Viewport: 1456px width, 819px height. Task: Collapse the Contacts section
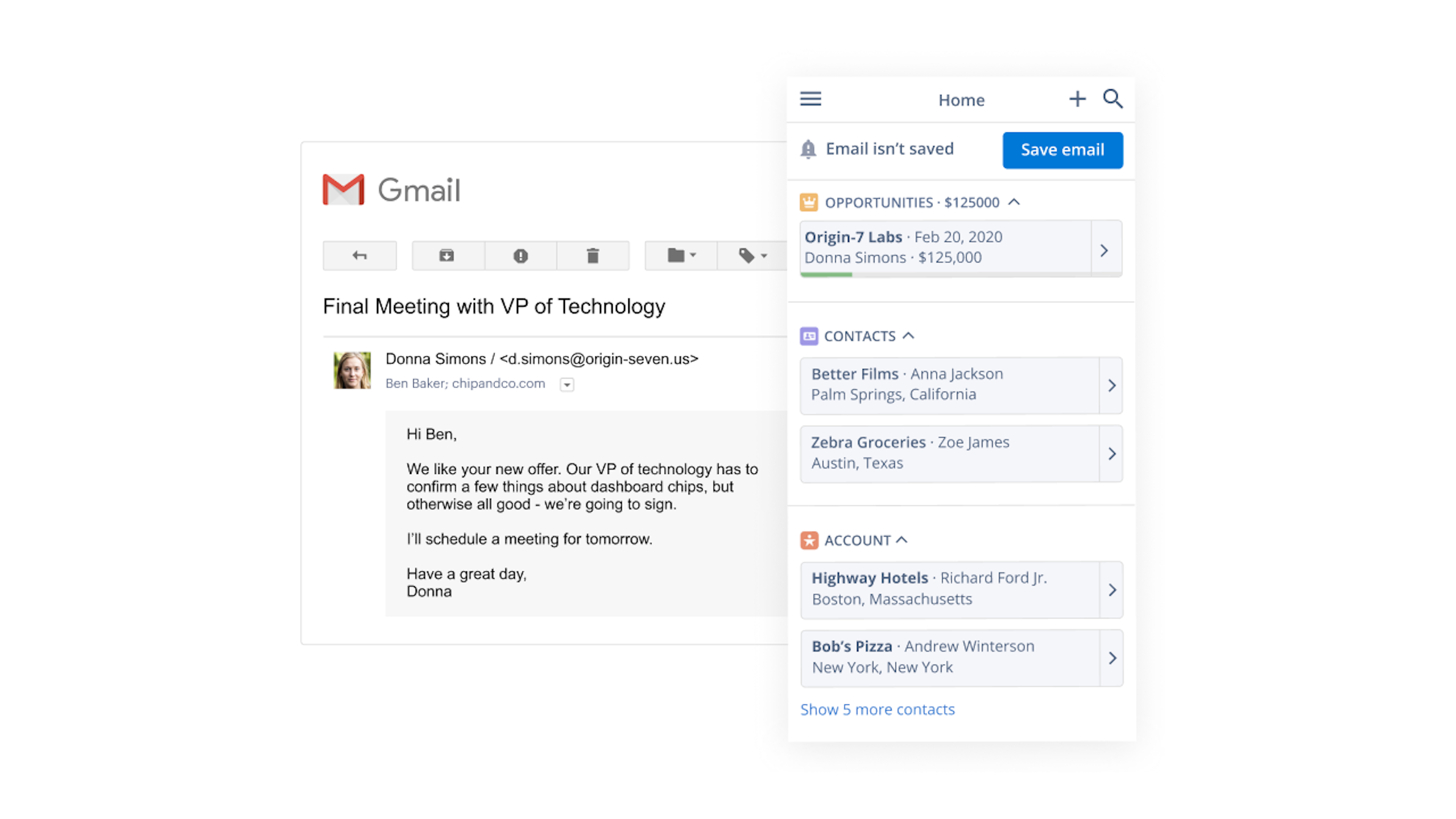908,335
